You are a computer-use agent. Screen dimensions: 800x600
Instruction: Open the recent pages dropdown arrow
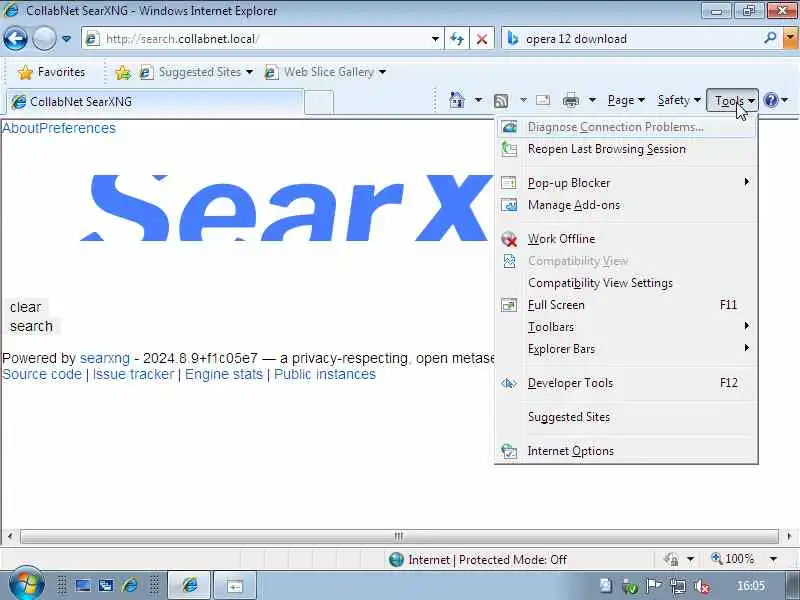pyautogui.click(x=66, y=39)
